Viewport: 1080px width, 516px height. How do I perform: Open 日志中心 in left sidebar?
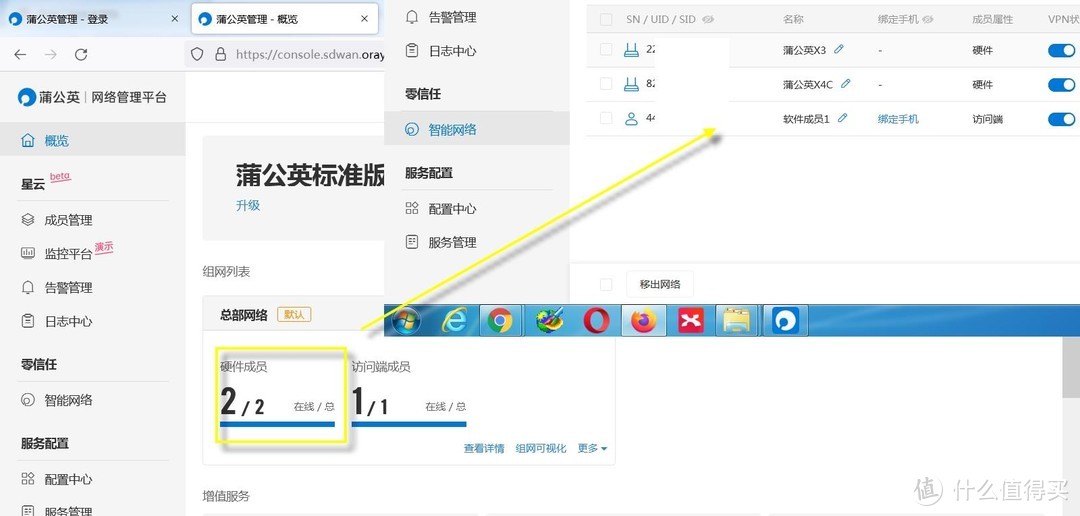(x=68, y=322)
